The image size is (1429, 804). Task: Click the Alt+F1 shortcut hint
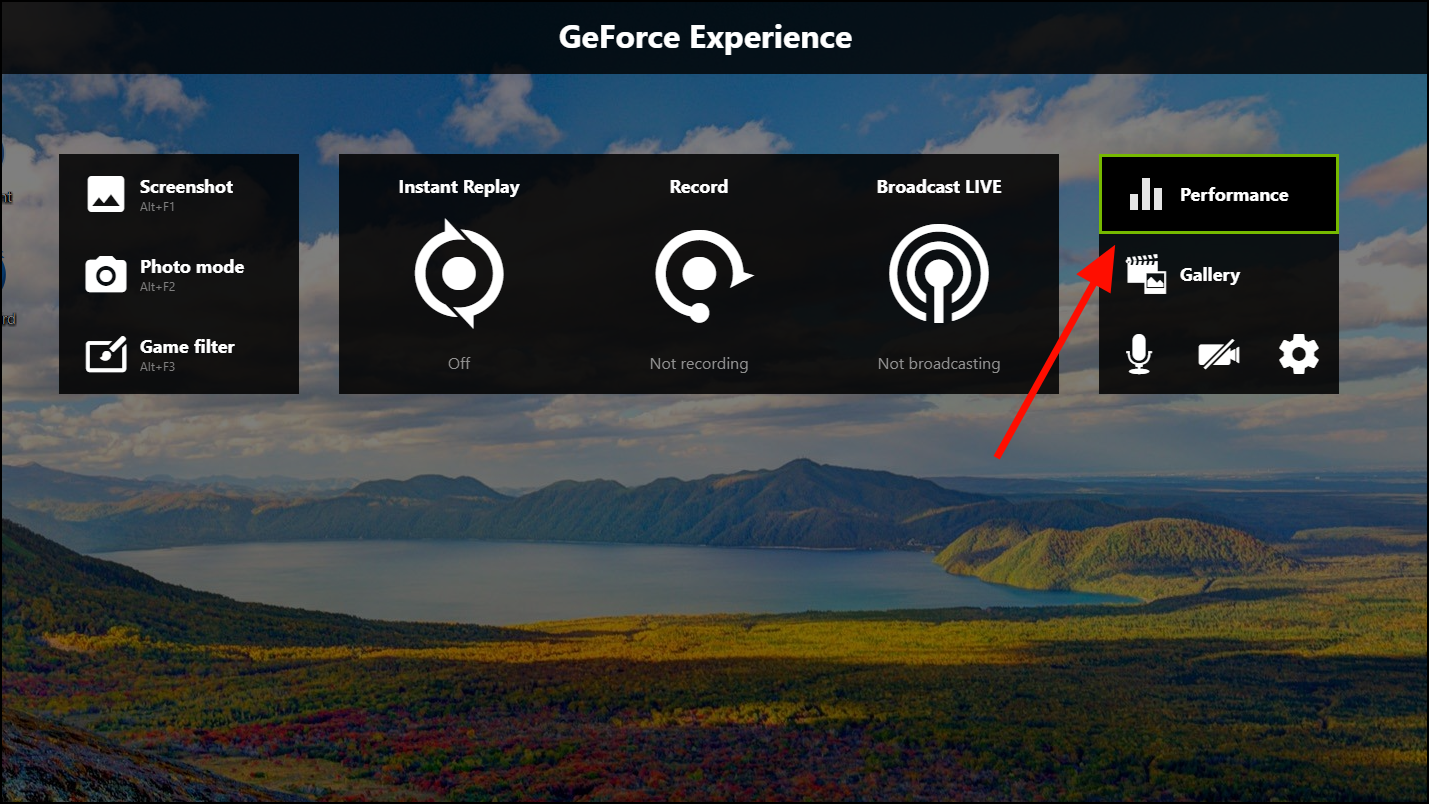[157, 207]
